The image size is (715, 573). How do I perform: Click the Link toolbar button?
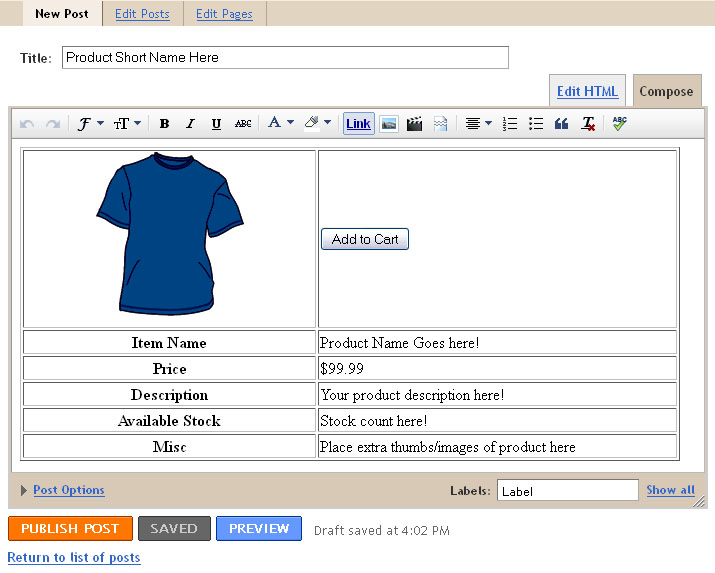pyautogui.click(x=358, y=124)
